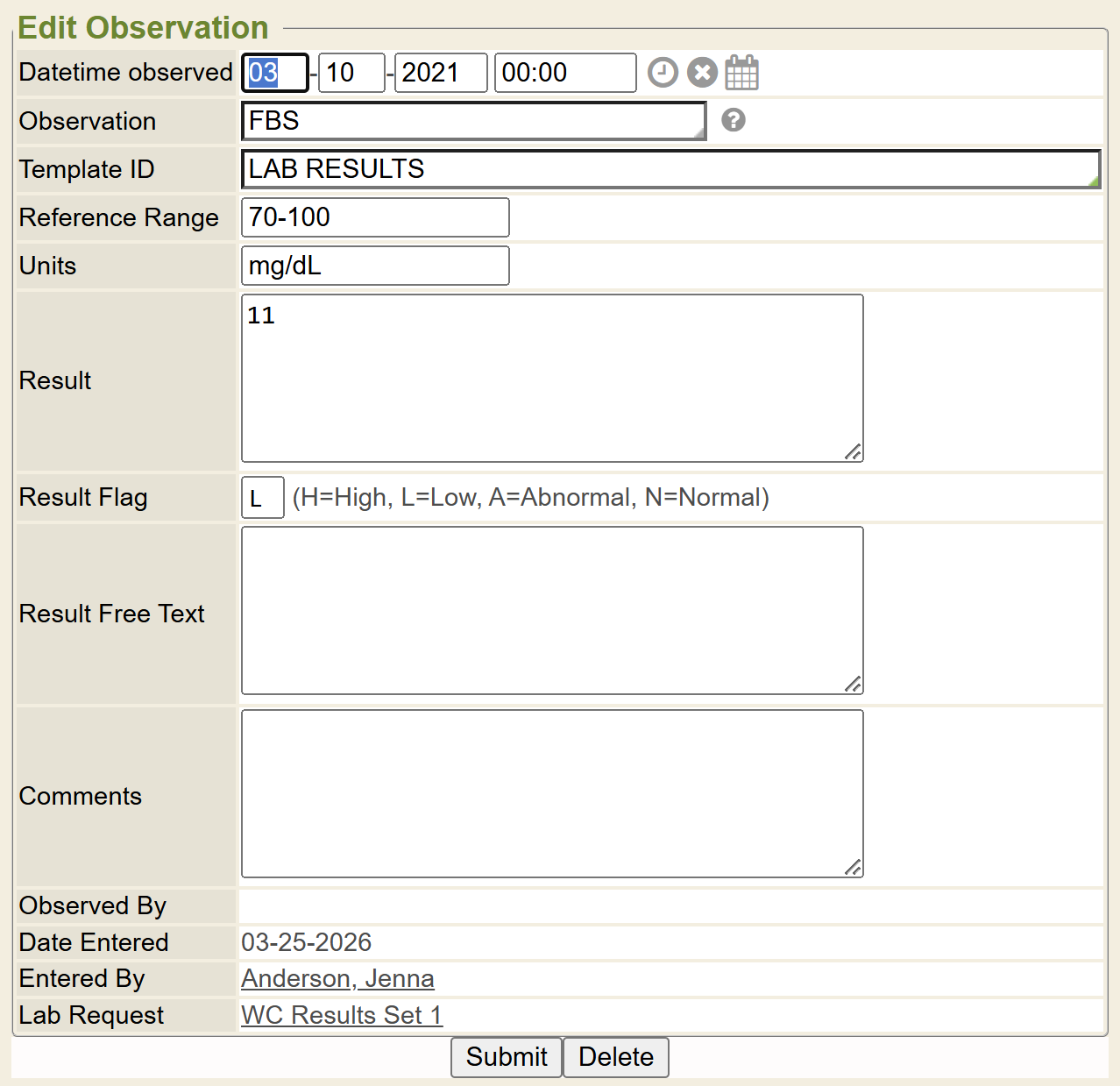Image resolution: width=1120 pixels, height=1086 pixels.
Task: Open the WC Results Set 1 link
Action: click(342, 1015)
